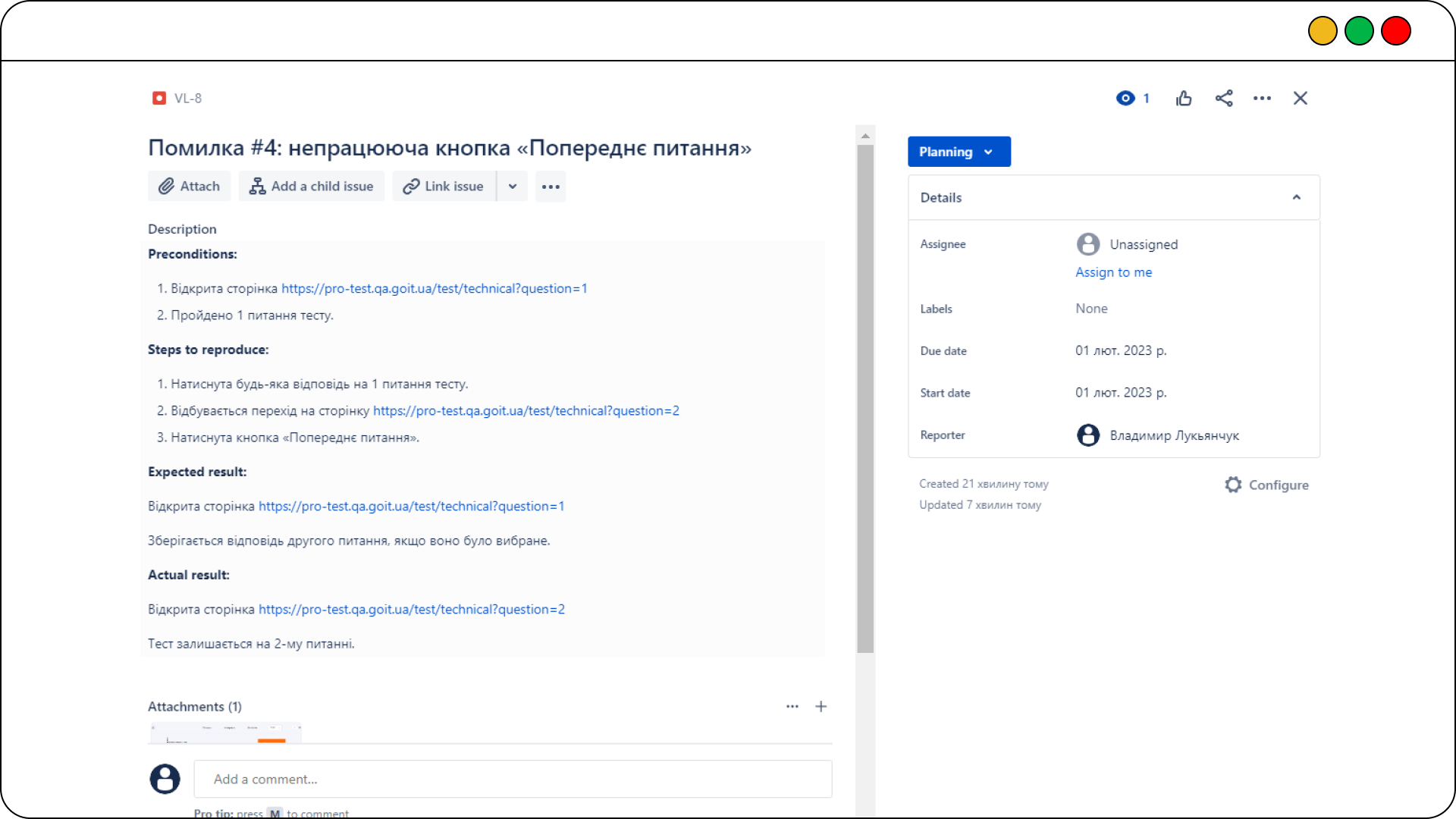Click the Labels value None
The image size is (1456, 819).
[x=1091, y=309]
